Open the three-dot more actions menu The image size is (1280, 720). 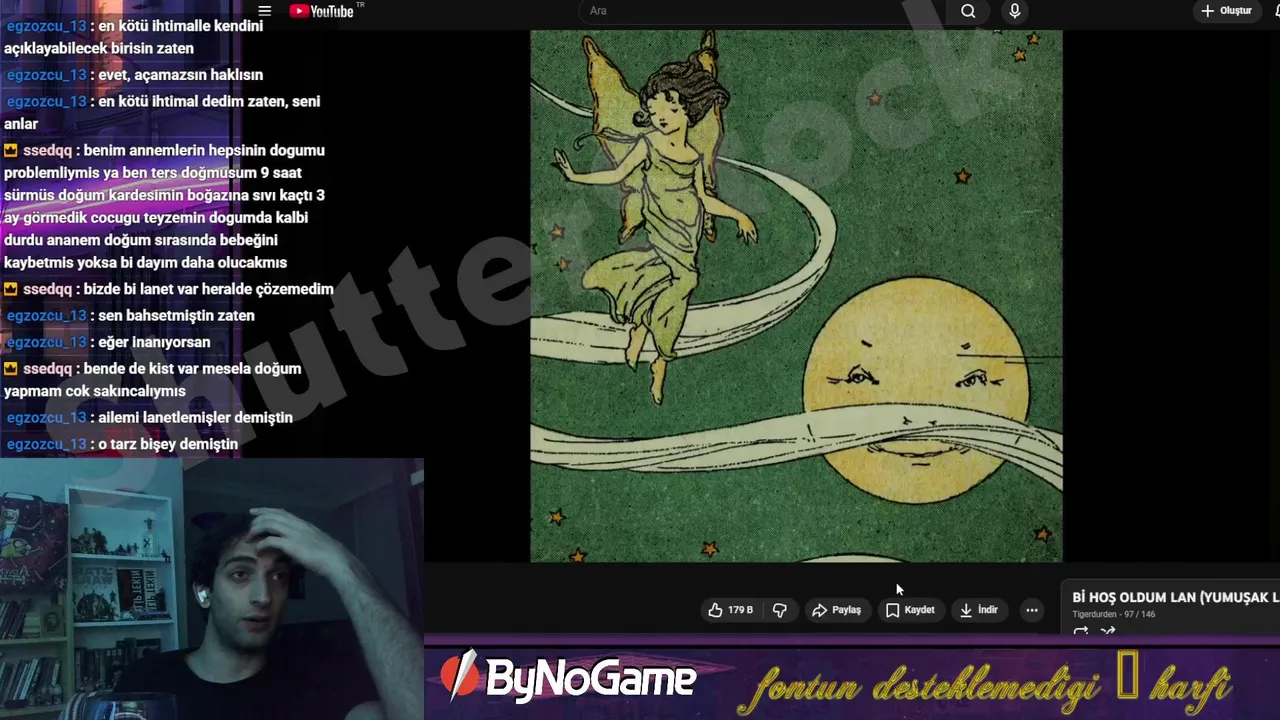[1032, 610]
